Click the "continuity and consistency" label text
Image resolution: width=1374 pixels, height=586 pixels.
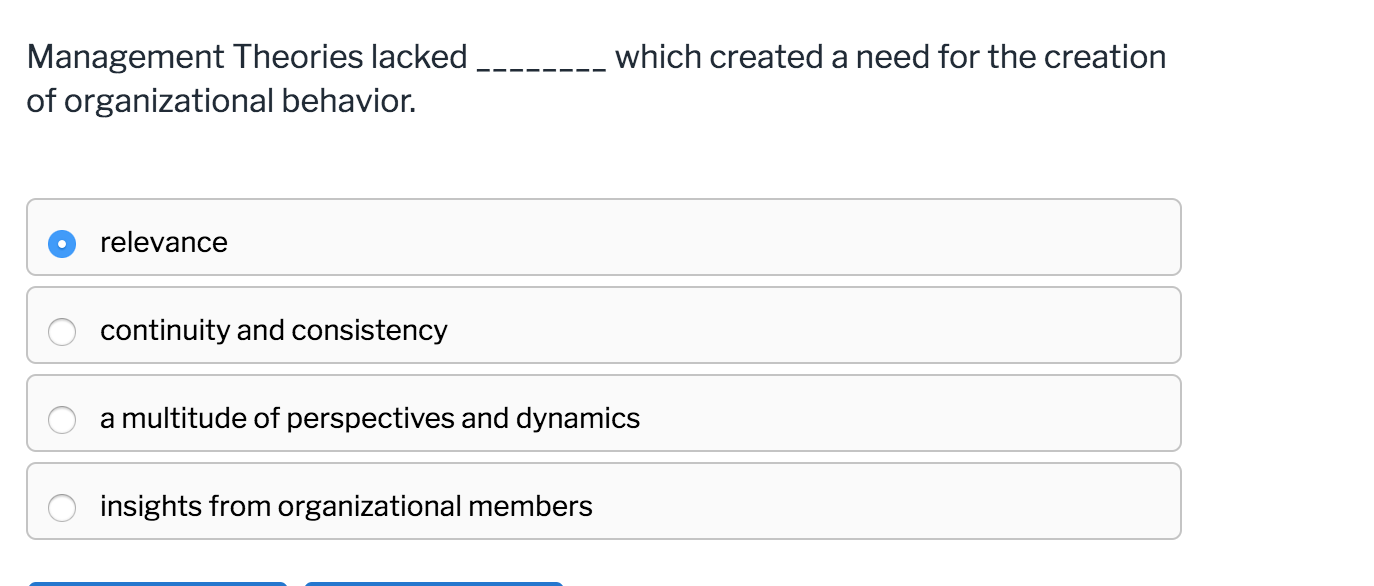coord(274,330)
